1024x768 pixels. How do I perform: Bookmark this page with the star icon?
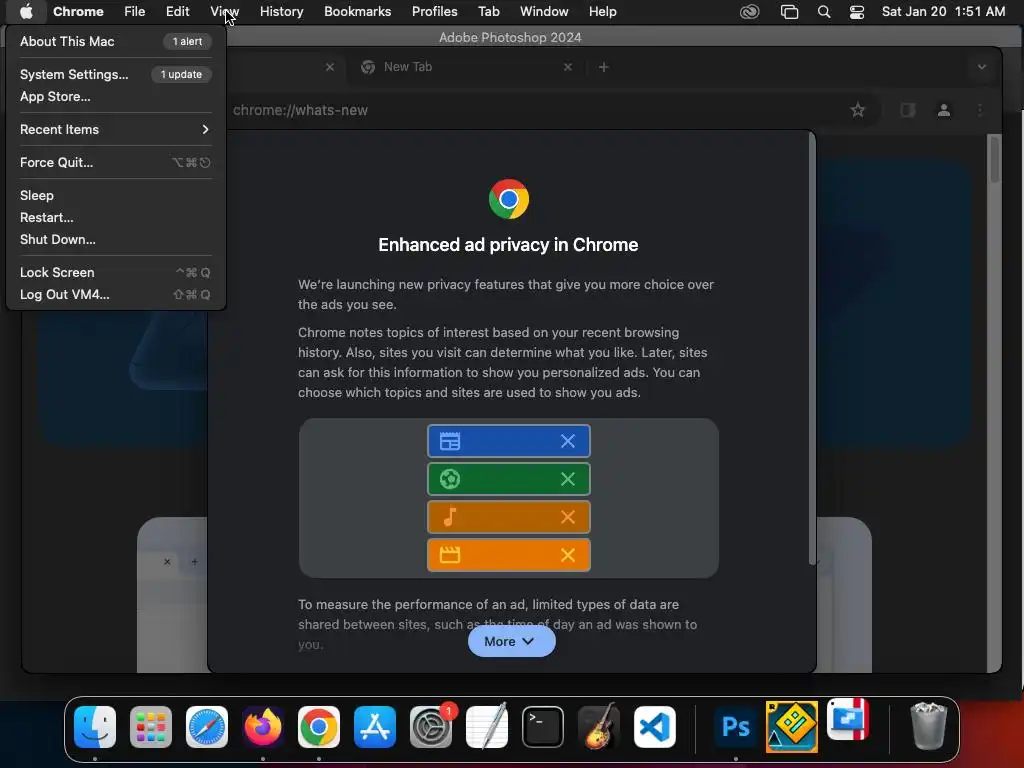coord(857,110)
